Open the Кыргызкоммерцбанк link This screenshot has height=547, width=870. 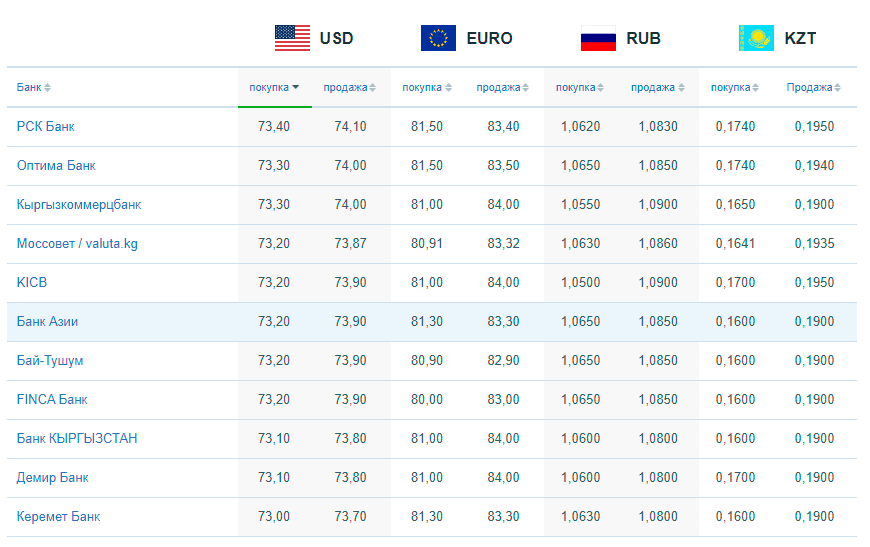(x=79, y=205)
